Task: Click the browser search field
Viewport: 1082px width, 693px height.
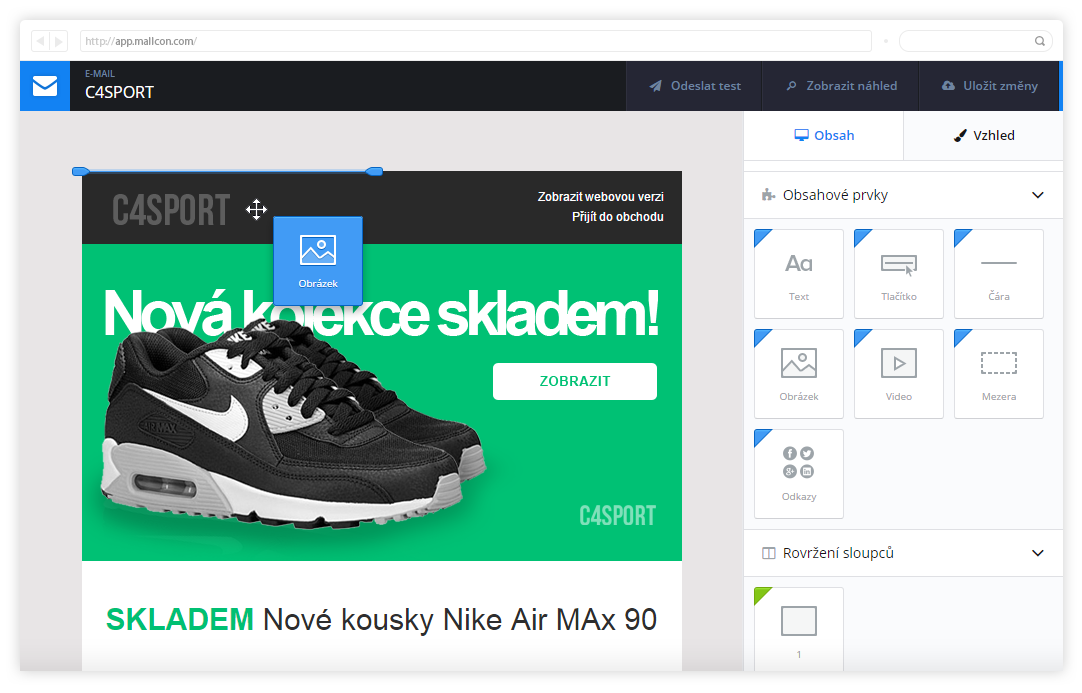Action: coord(976,41)
